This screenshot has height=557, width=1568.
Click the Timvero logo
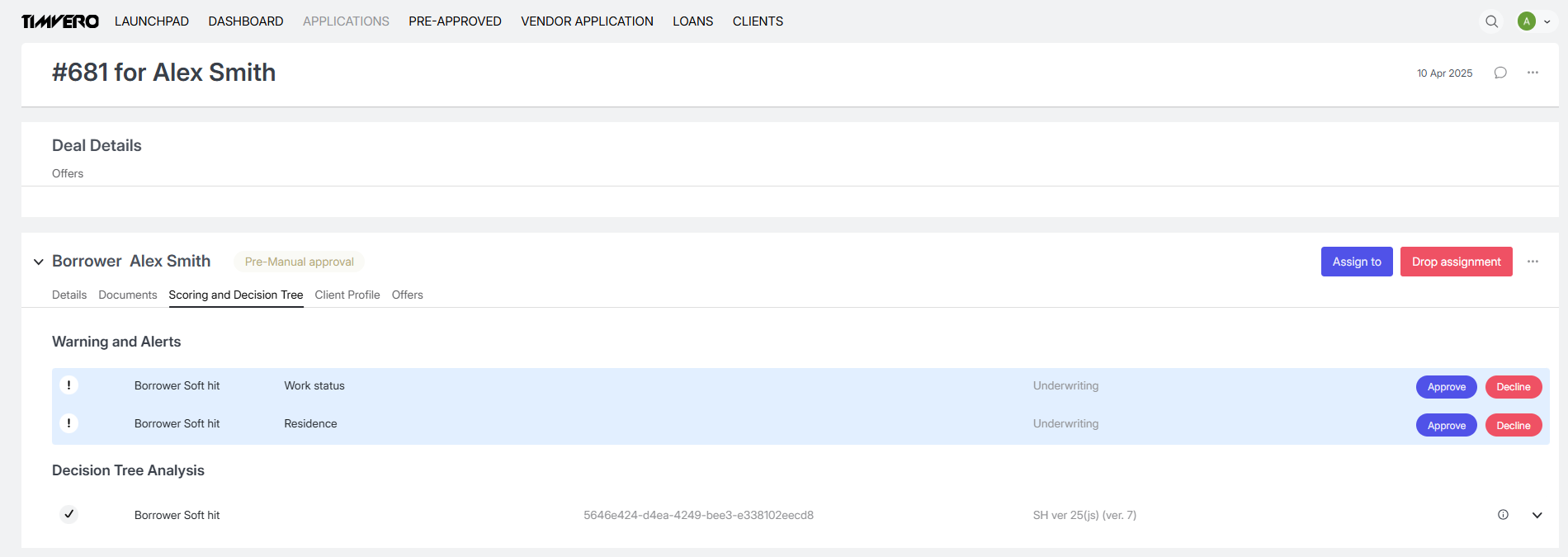(59, 21)
